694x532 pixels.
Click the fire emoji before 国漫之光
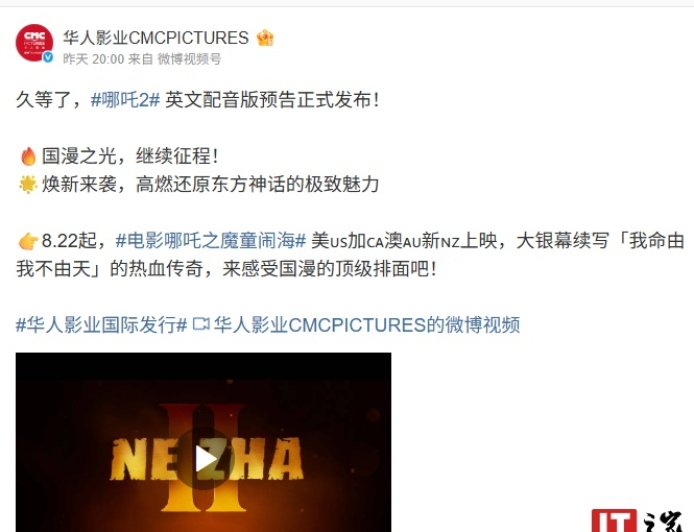pyautogui.click(x=28, y=156)
